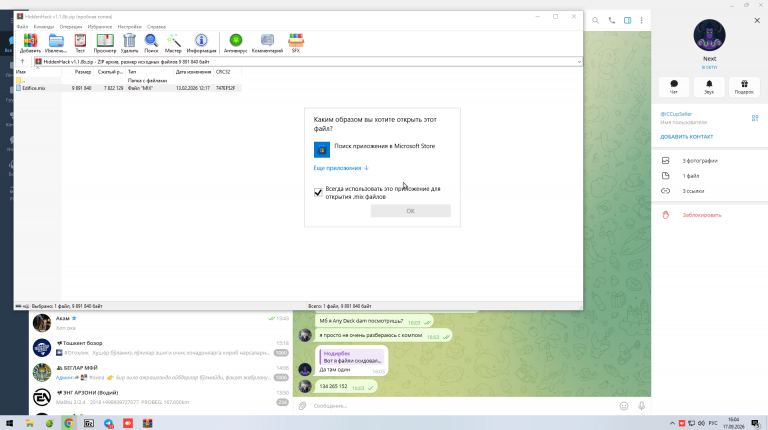Expand the WinRAR archive path dropdown
The width and height of the screenshot is (768, 430).
(579, 62)
